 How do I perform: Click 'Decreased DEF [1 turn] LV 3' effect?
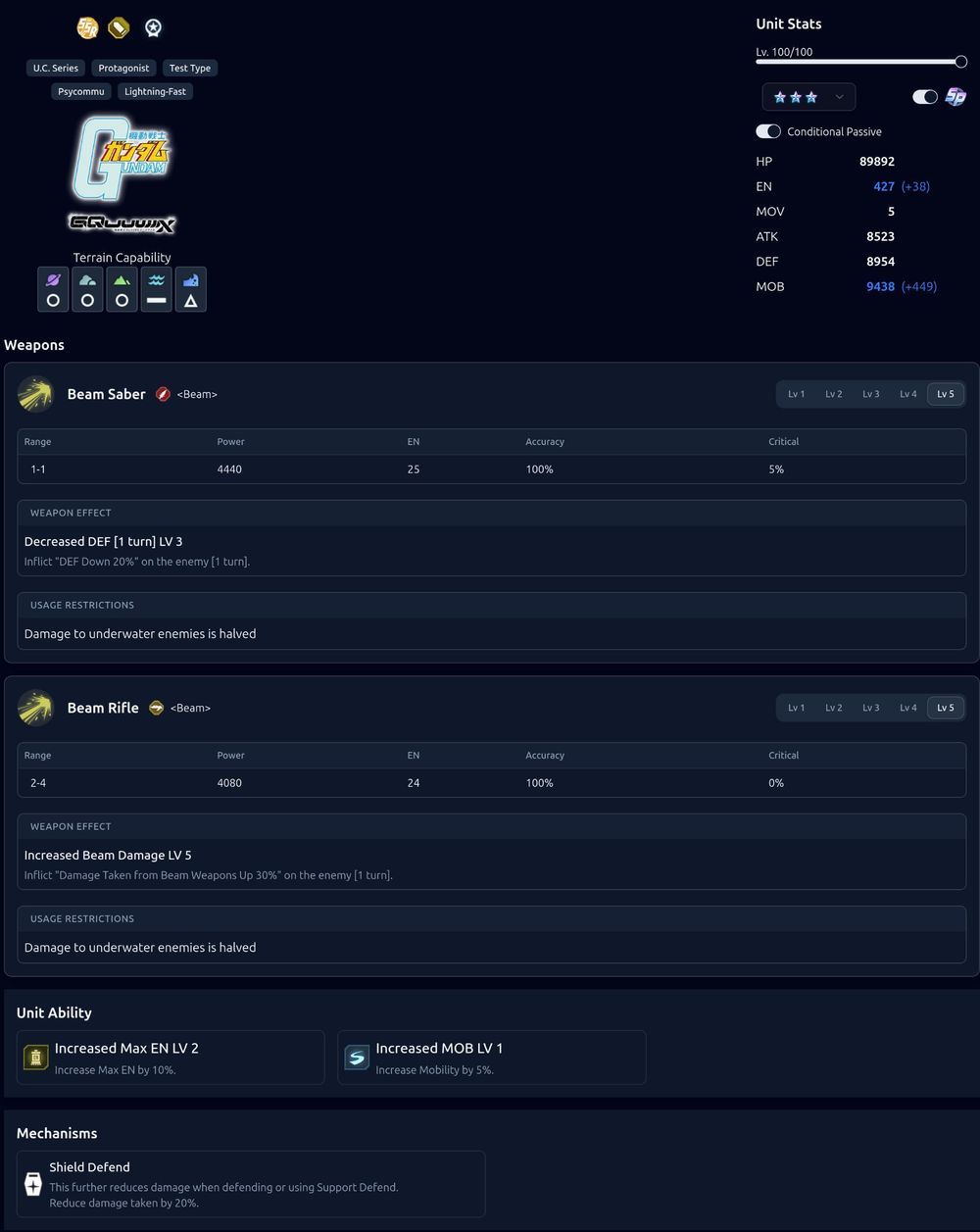tap(103, 541)
